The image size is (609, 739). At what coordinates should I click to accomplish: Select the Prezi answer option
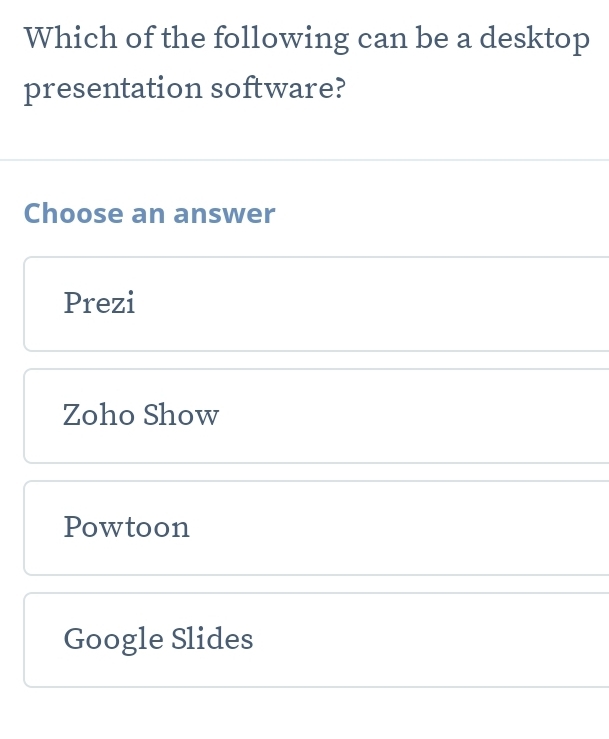316,304
